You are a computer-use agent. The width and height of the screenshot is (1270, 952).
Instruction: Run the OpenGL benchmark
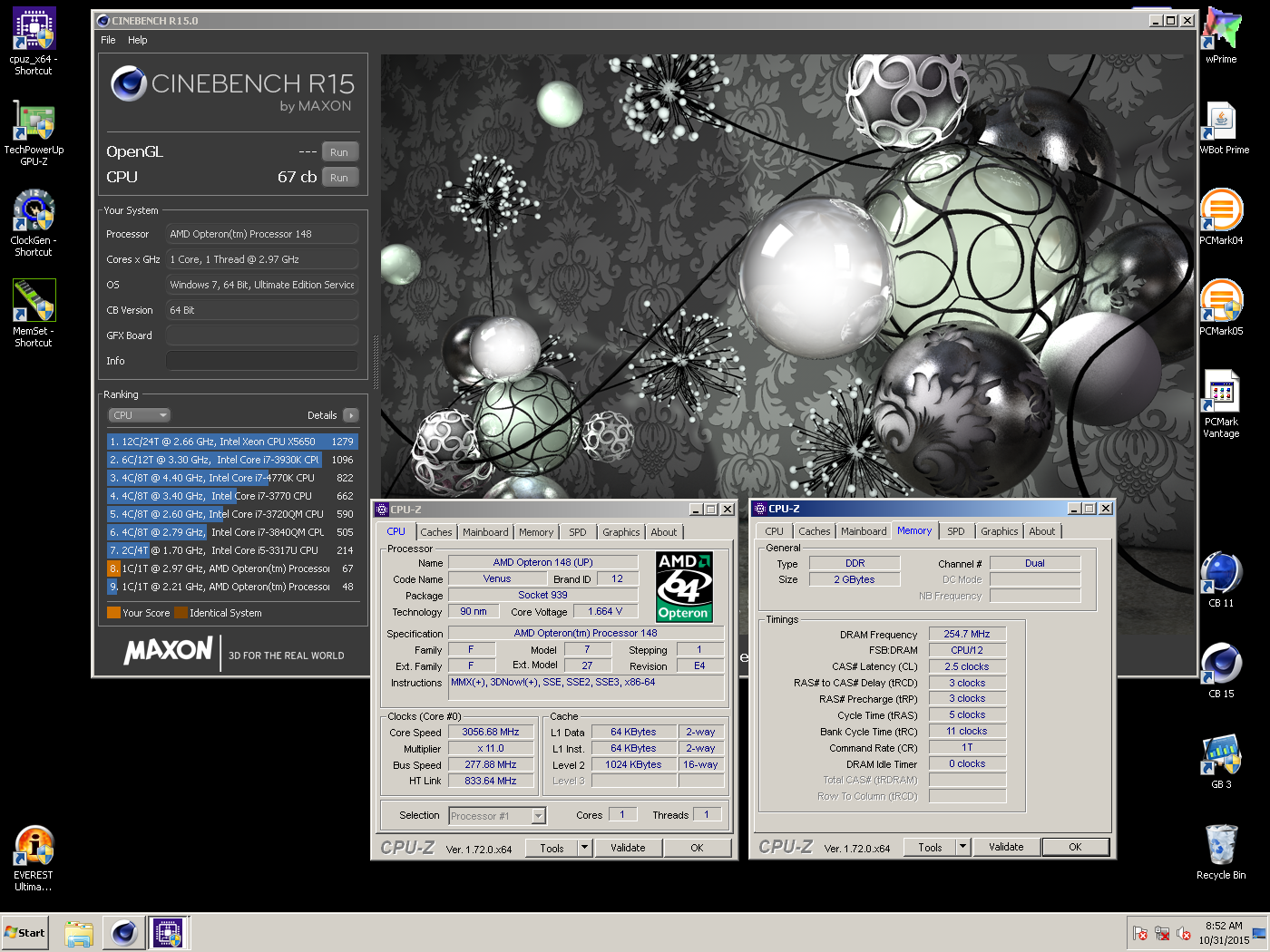tap(339, 152)
